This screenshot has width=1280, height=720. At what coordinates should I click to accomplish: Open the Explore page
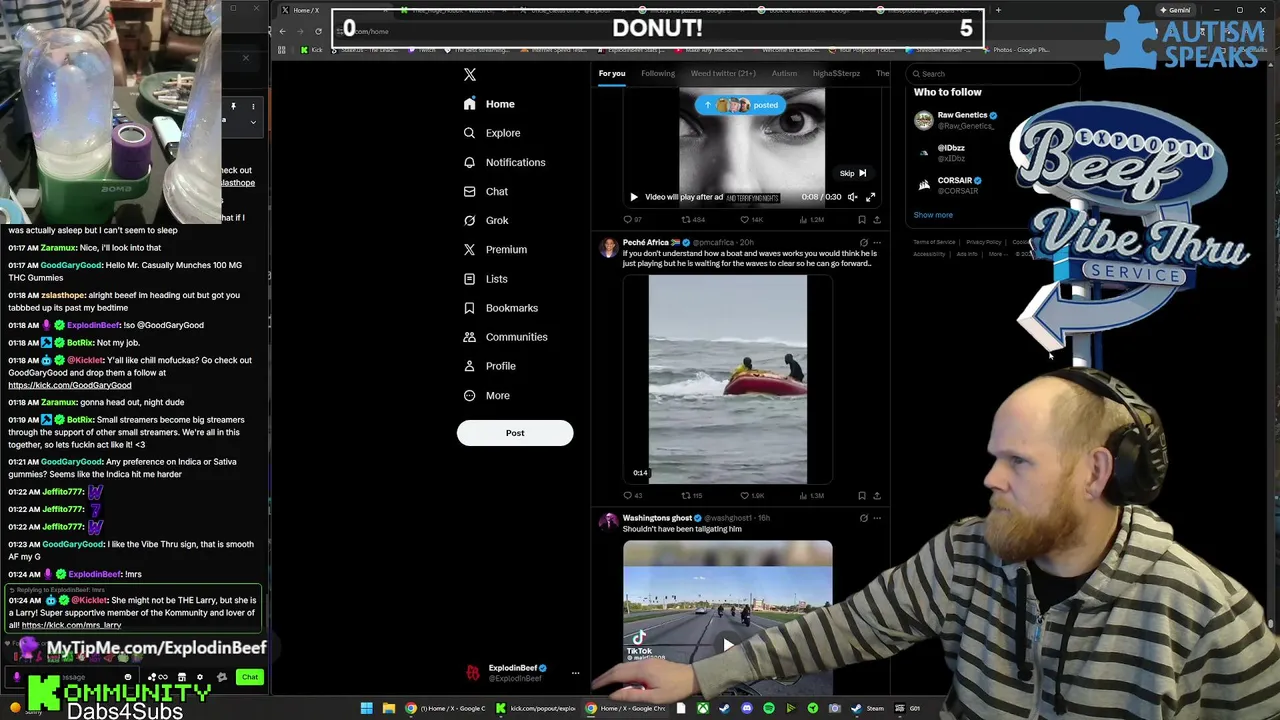pyautogui.click(x=491, y=133)
